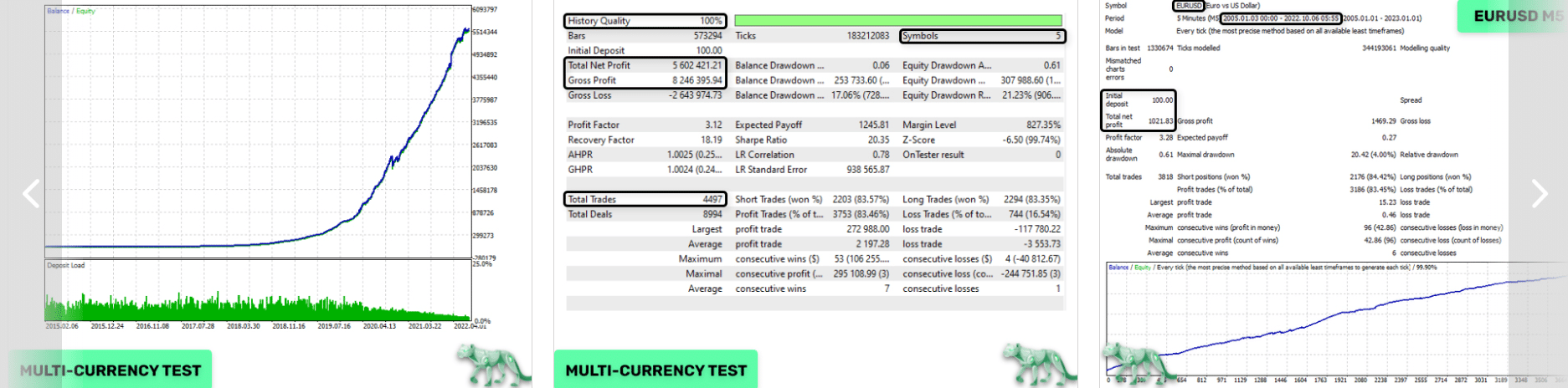
Task: Select MULTI-CURRENCY TEST badge on balance chart slide
Action: click(111, 370)
